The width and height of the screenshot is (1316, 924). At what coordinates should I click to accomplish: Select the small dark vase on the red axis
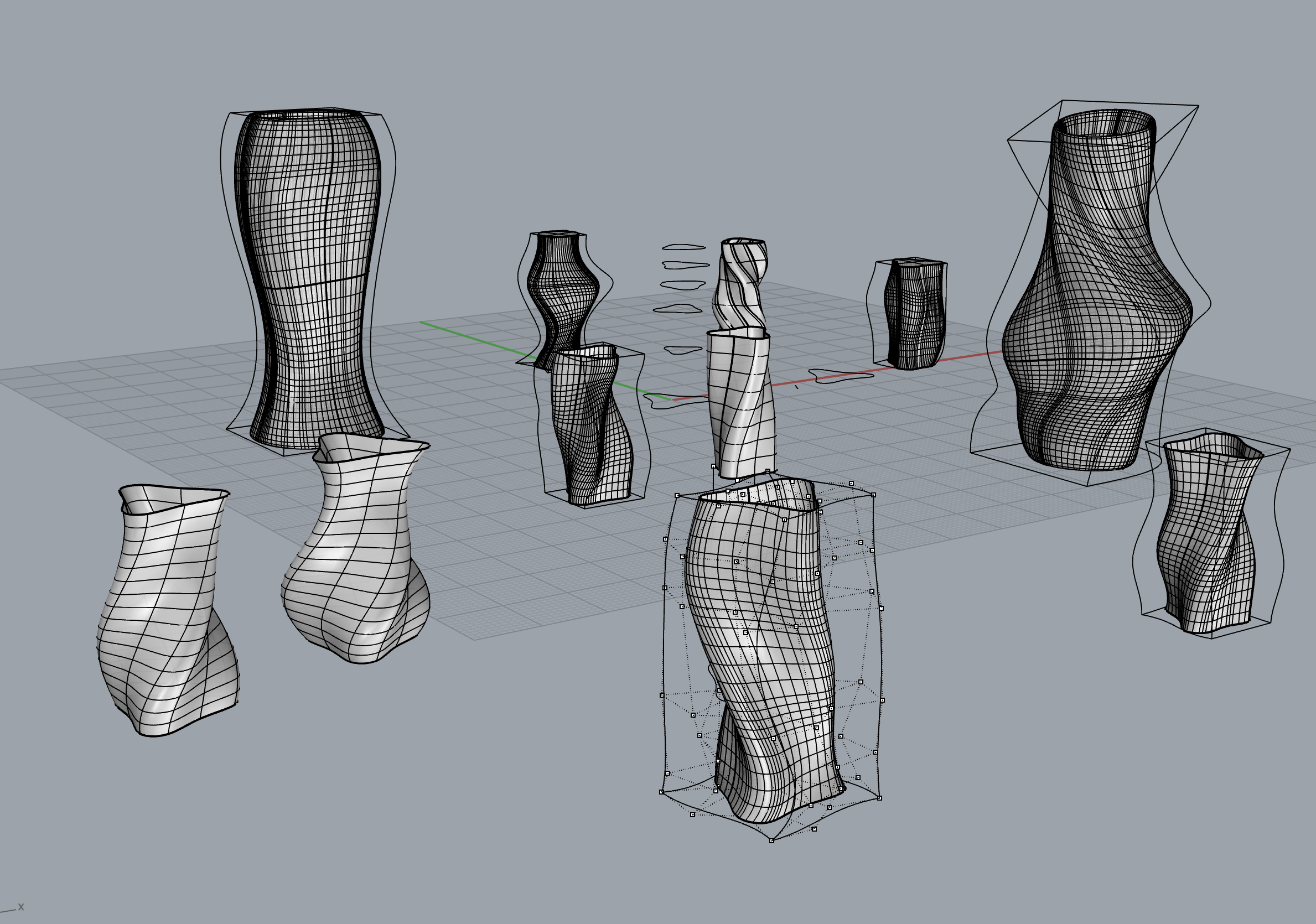tap(914, 315)
